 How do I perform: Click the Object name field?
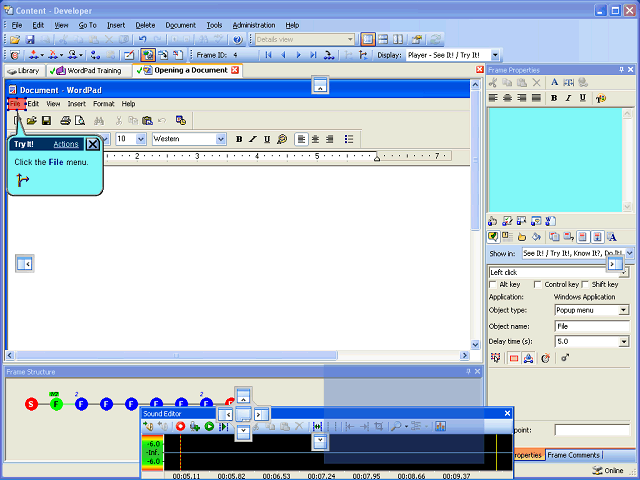(x=592, y=326)
